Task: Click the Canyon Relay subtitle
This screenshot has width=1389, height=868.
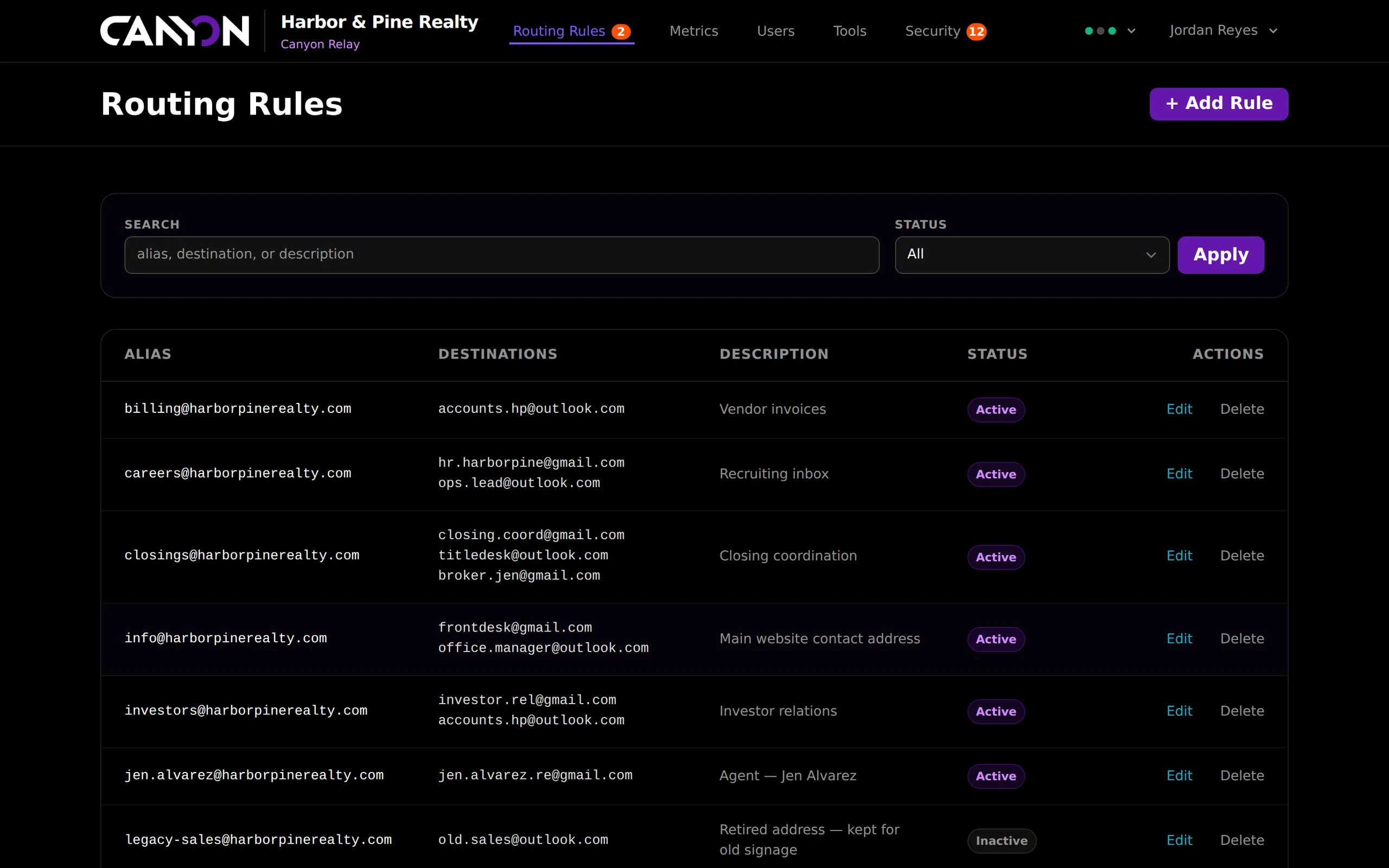Action: click(320, 44)
